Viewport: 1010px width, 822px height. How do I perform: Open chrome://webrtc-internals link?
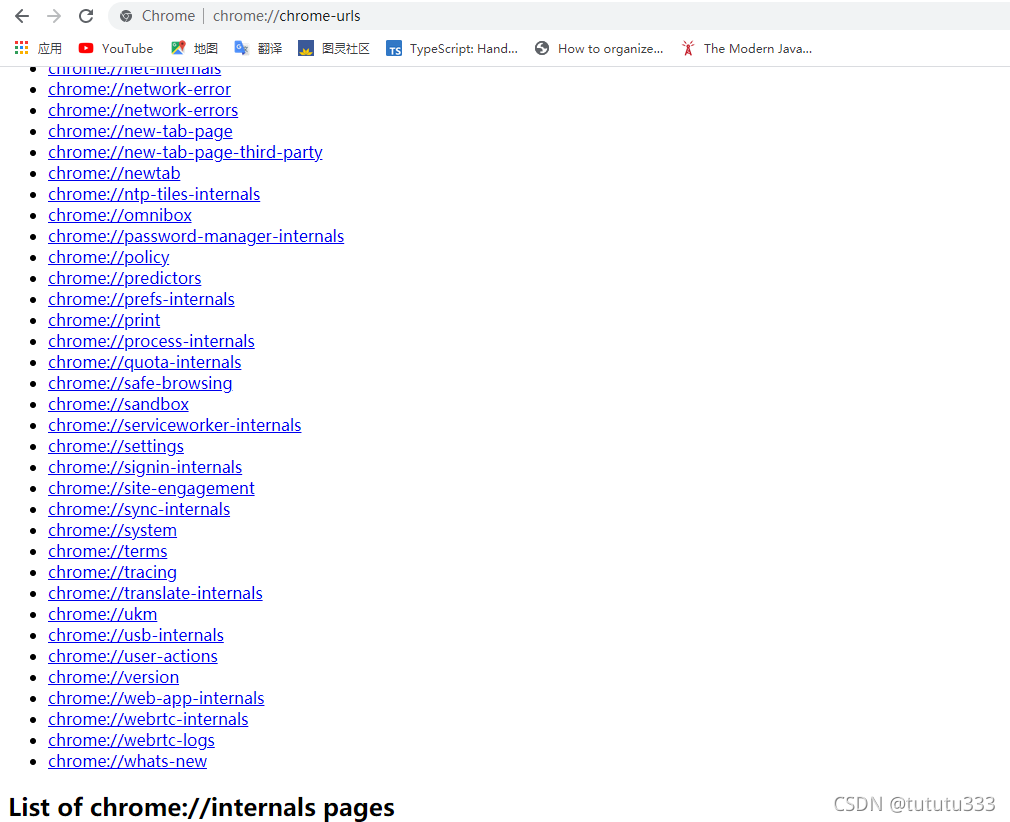148,720
